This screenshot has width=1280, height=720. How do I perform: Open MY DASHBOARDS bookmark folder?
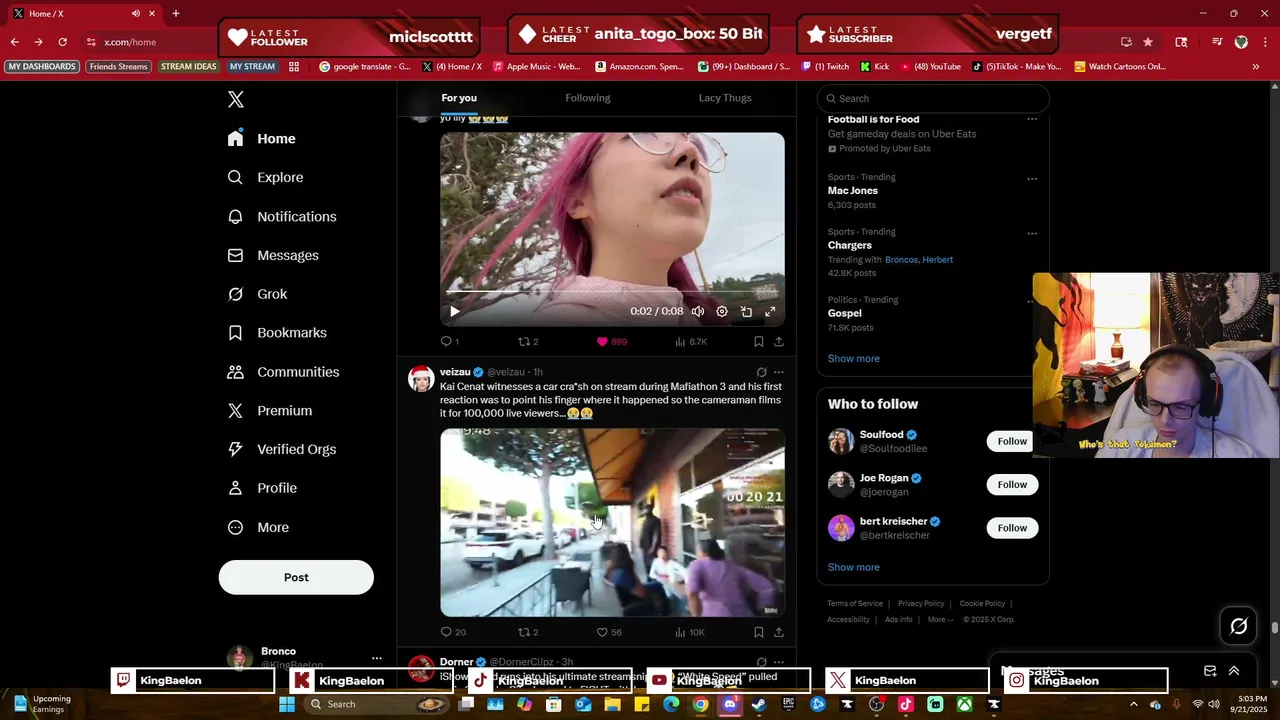click(42, 67)
